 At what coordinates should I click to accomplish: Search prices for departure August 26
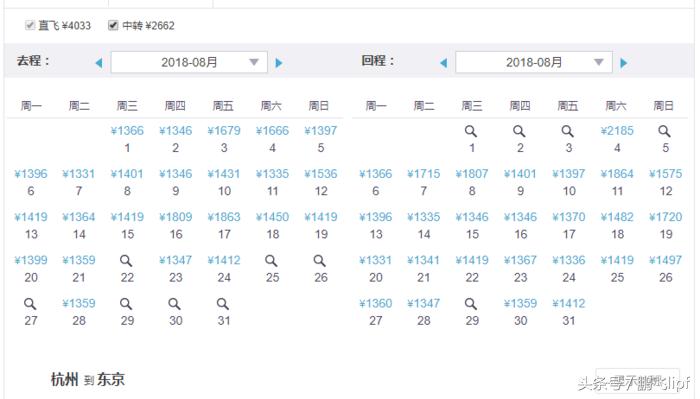(320, 260)
